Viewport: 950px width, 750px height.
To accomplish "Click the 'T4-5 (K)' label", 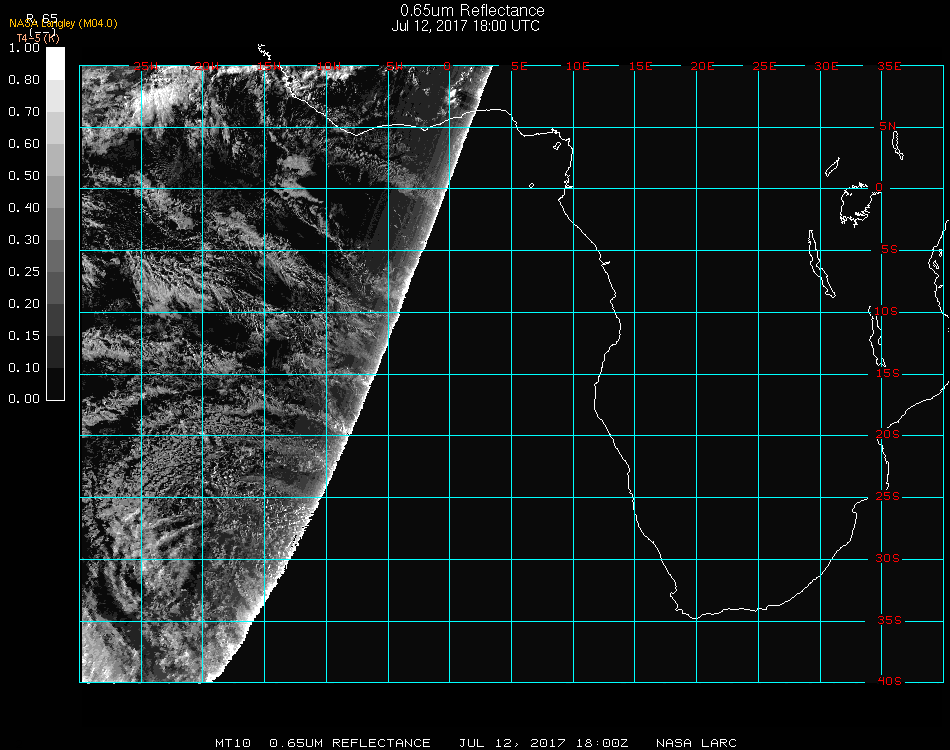I will click(x=38, y=38).
